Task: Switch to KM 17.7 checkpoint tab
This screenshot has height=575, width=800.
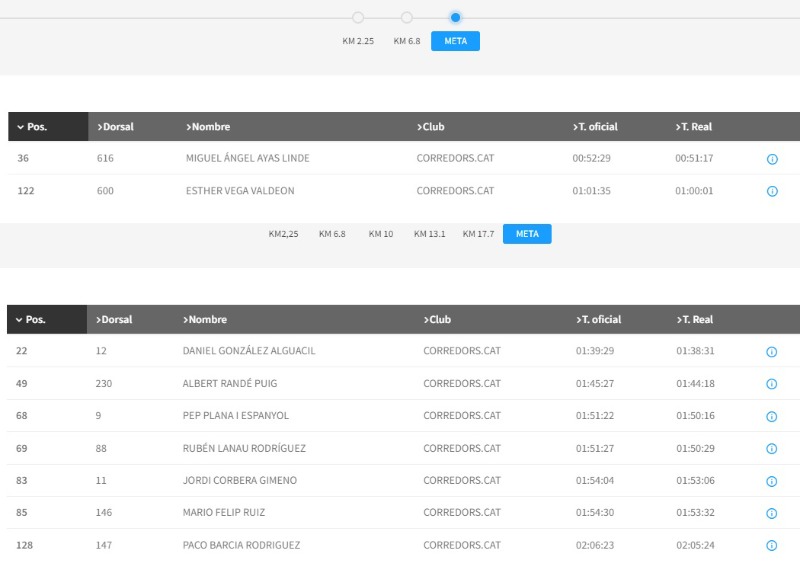Action: click(x=478, y=234)
